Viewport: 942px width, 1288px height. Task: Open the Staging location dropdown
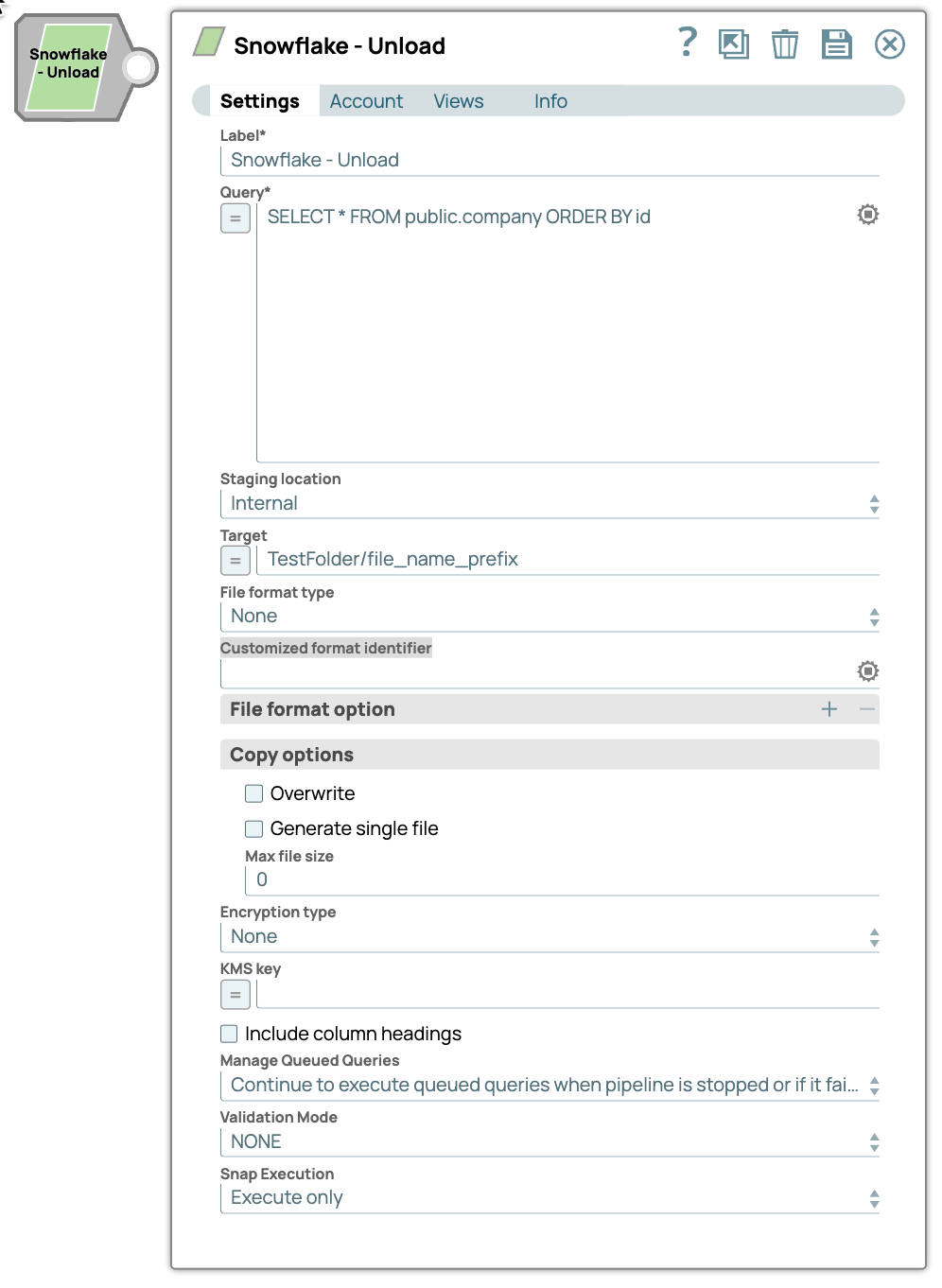[x=874, y=503]
